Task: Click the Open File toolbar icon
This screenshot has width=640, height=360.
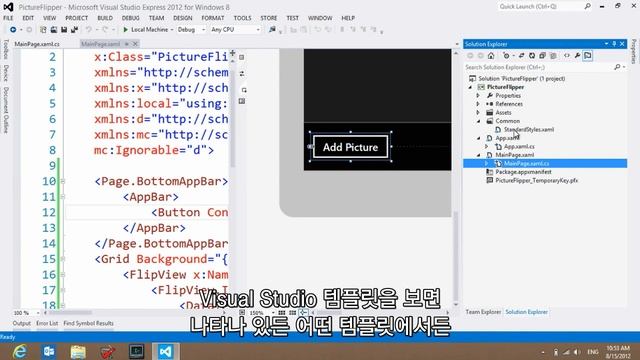Action: (53, 30)
